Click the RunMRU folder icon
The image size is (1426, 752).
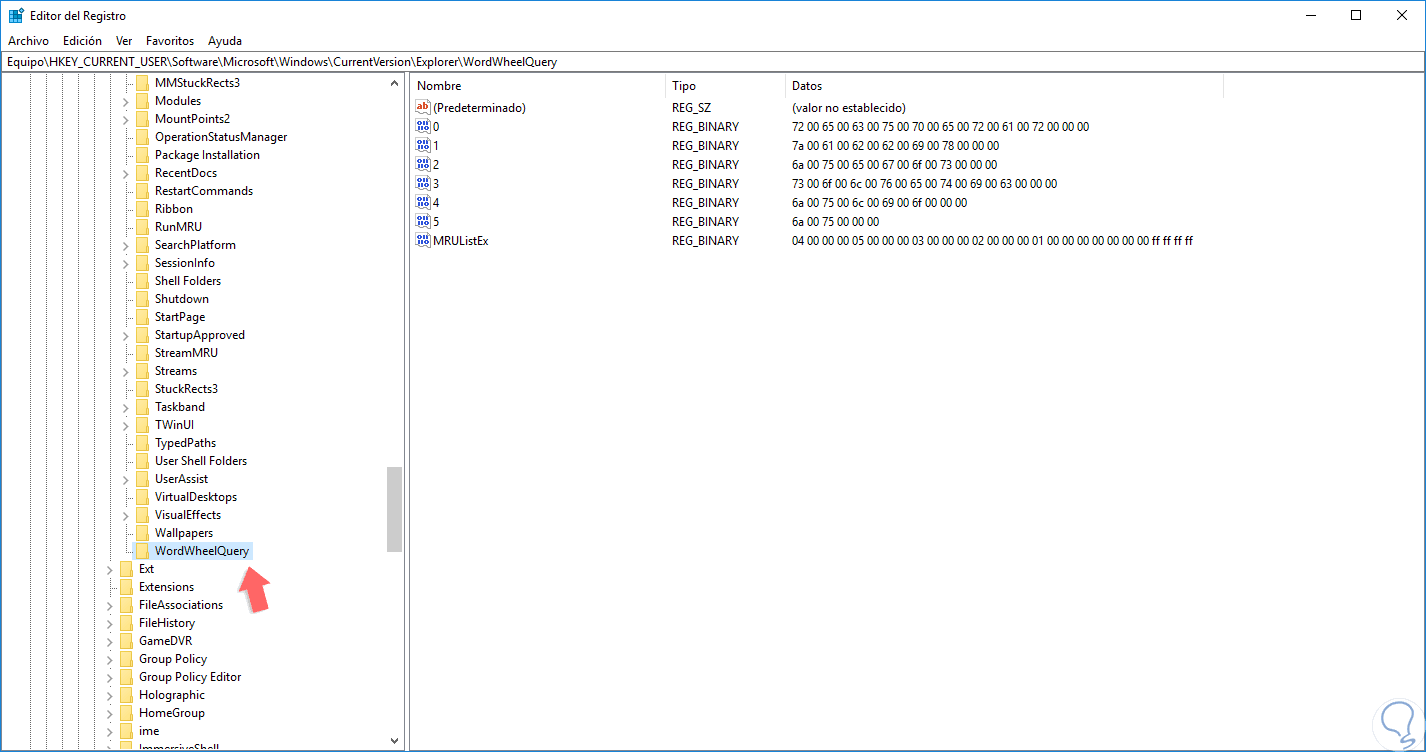tap(142, 227)
